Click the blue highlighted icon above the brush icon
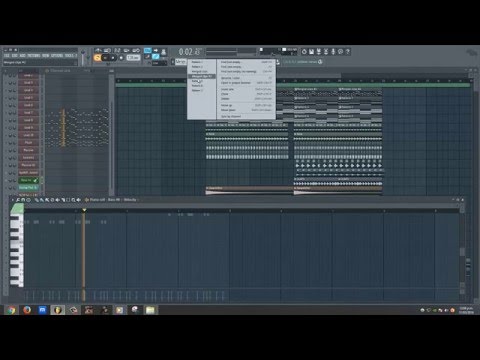 click(147, 50)
